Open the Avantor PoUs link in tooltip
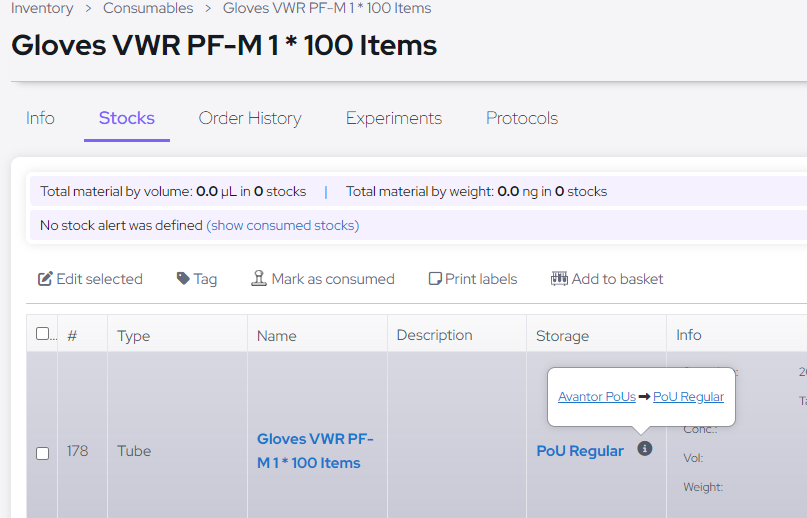The width and height of the screenshot is (807, 518). pos(596,396)
